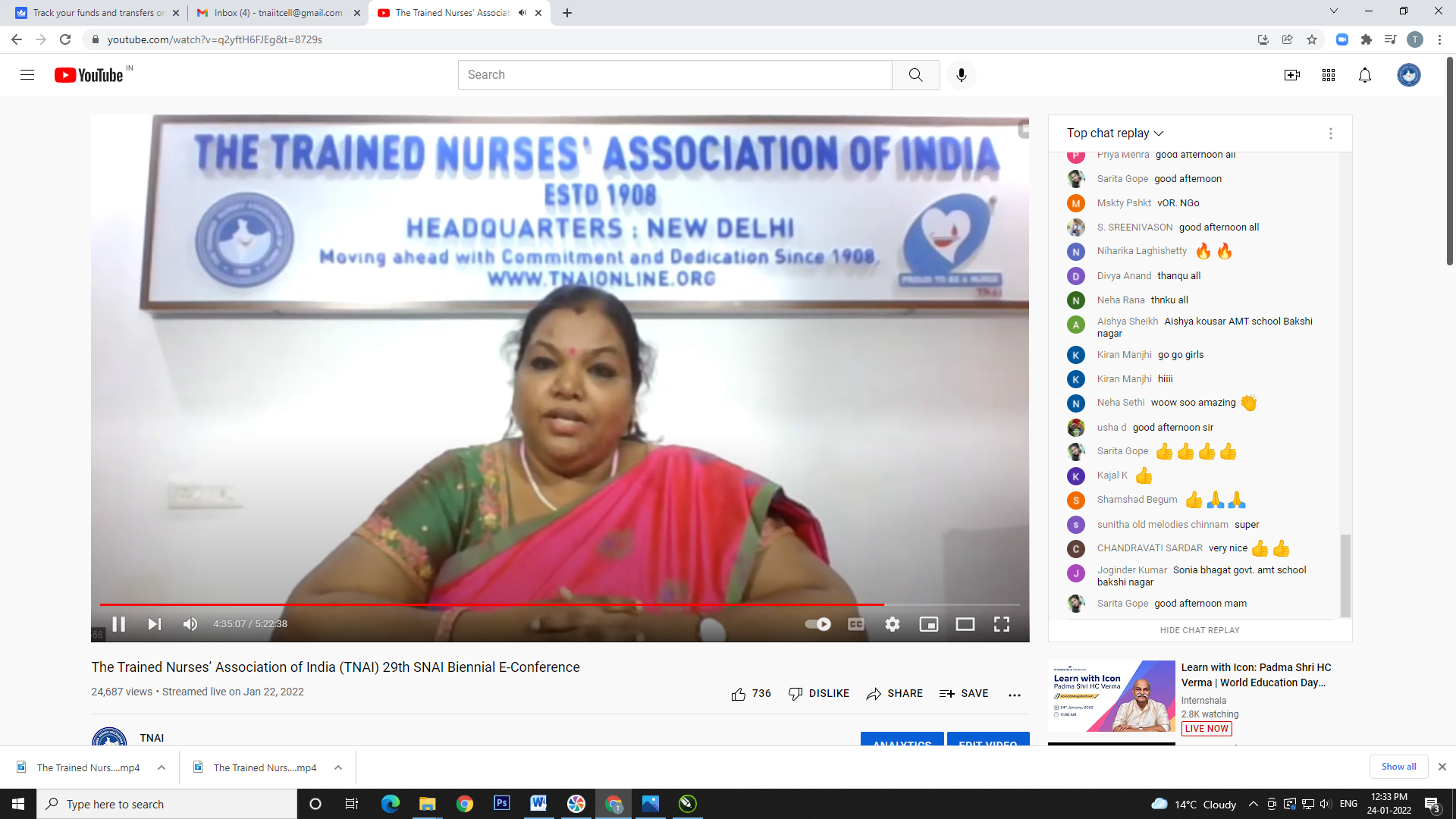Open browser extensions puzzle icon
The height and width of the screenshot is (819, 1456).
click(1367, 39)
